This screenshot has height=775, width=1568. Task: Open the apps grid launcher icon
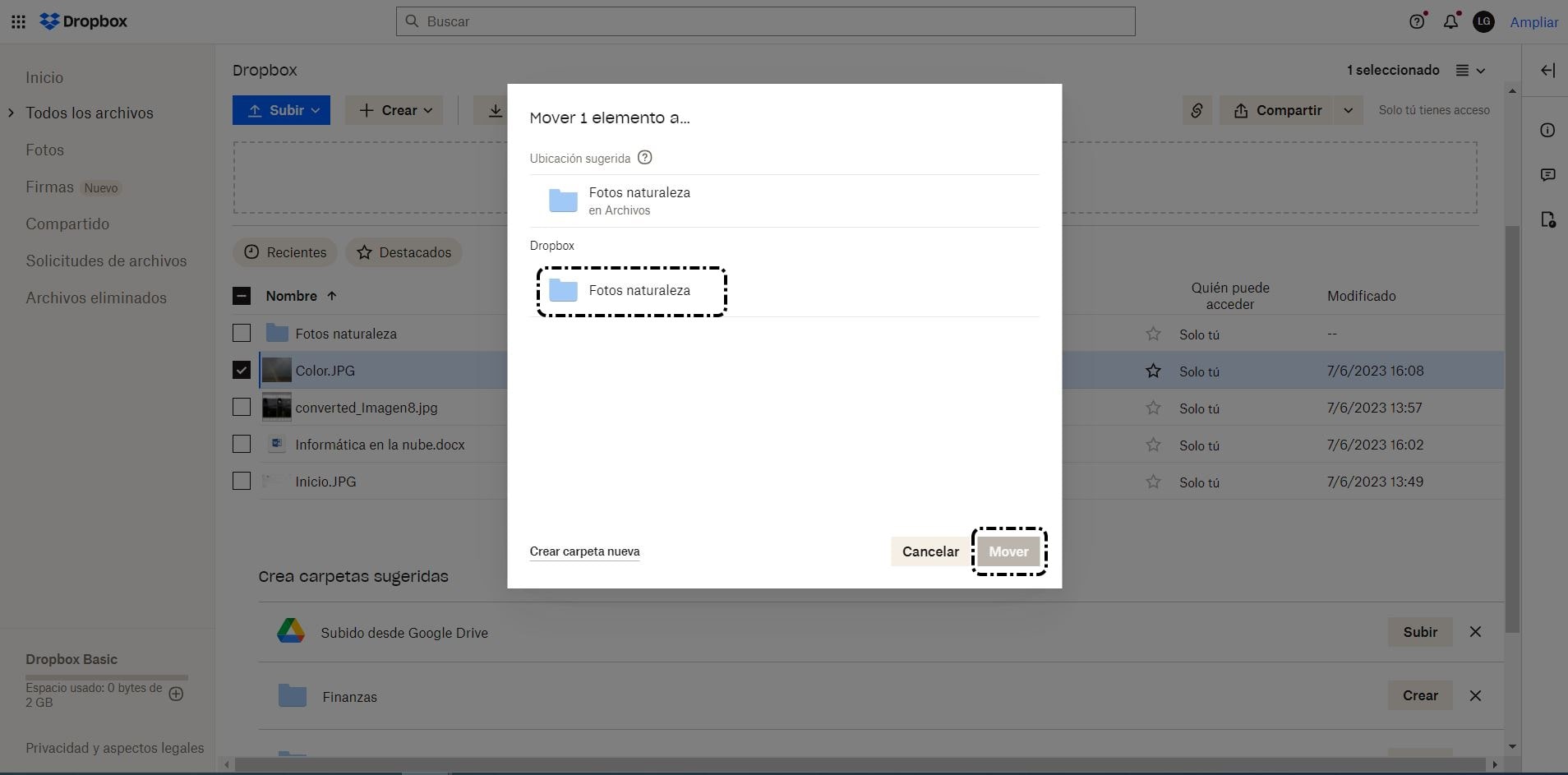(x=18, y=22)
